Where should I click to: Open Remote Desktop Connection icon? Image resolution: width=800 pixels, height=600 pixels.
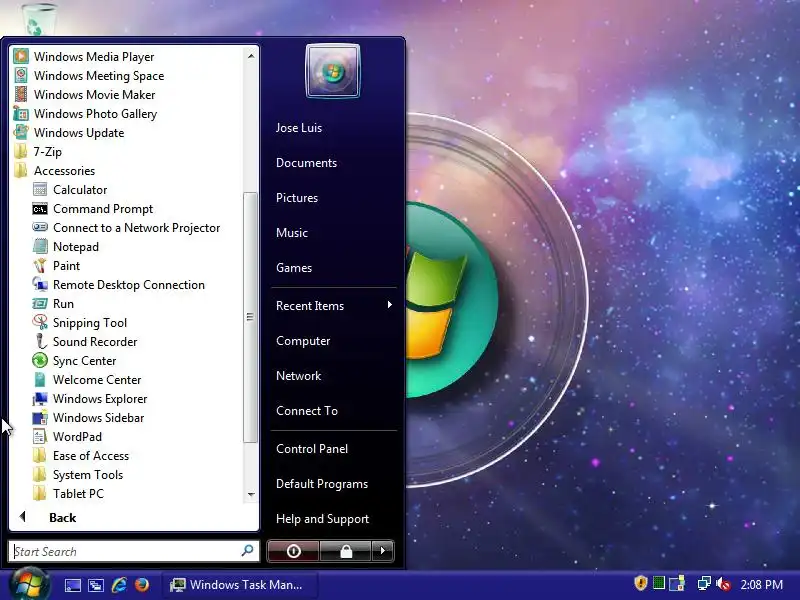coord(40,284)
